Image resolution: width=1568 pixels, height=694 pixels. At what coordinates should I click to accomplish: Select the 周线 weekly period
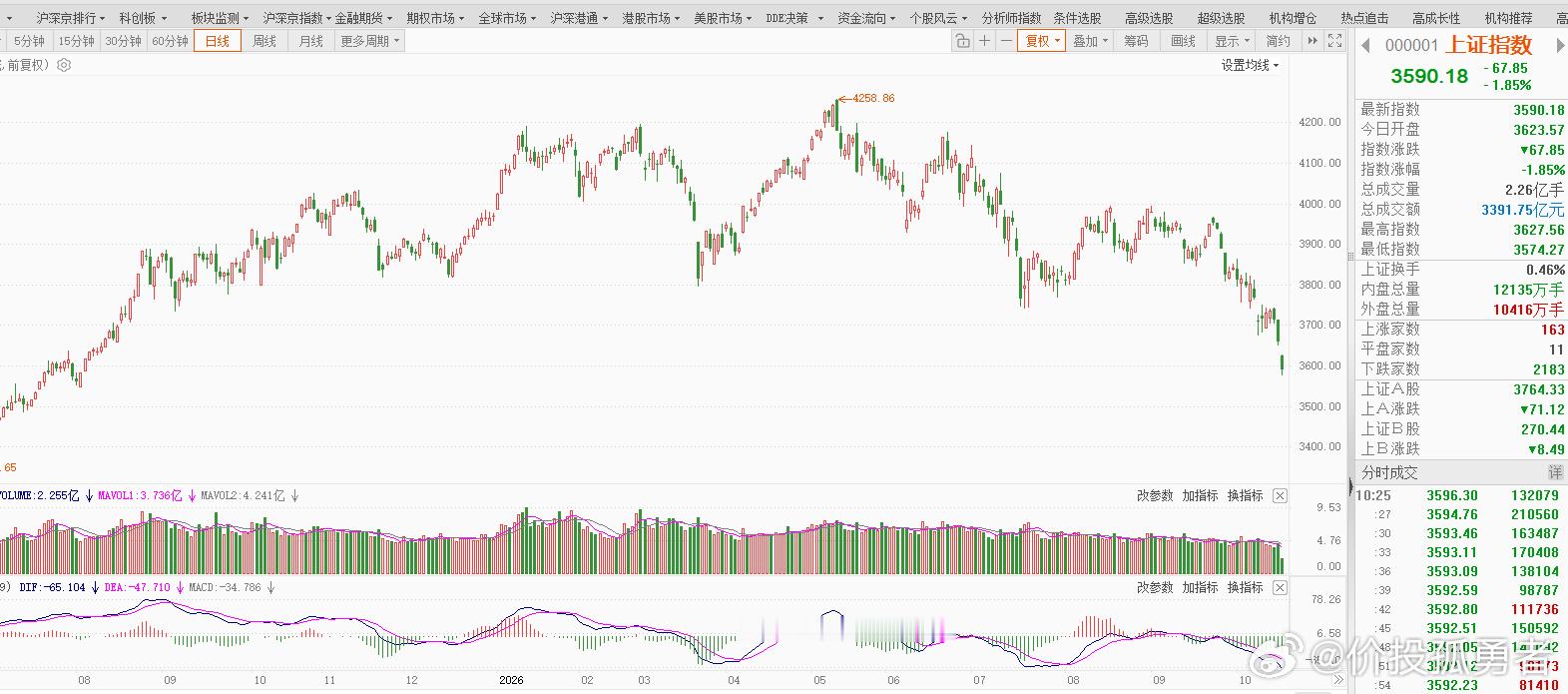pyautogui.click(x=264, y=41)
